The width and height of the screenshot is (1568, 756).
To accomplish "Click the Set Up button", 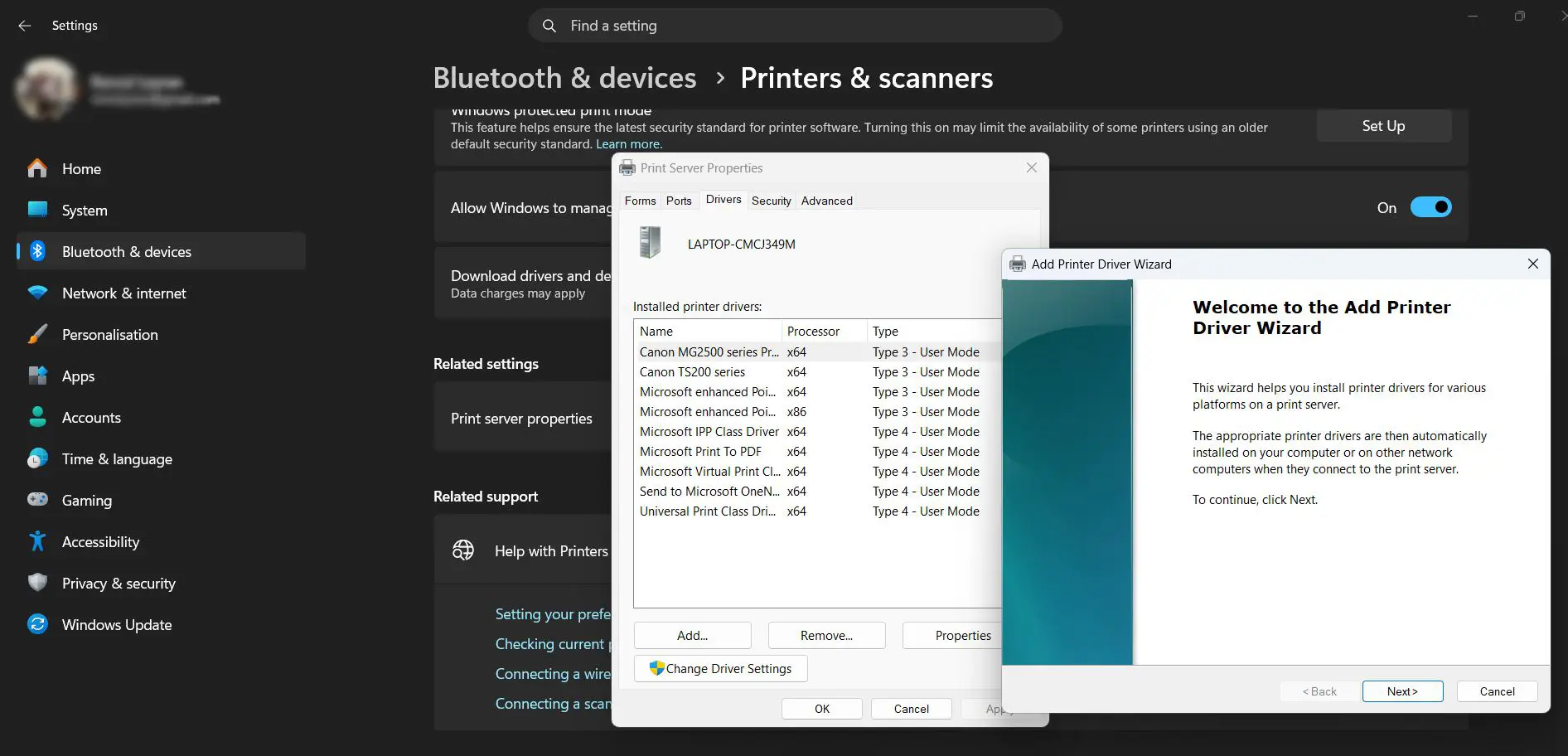I will (1383, 126).
